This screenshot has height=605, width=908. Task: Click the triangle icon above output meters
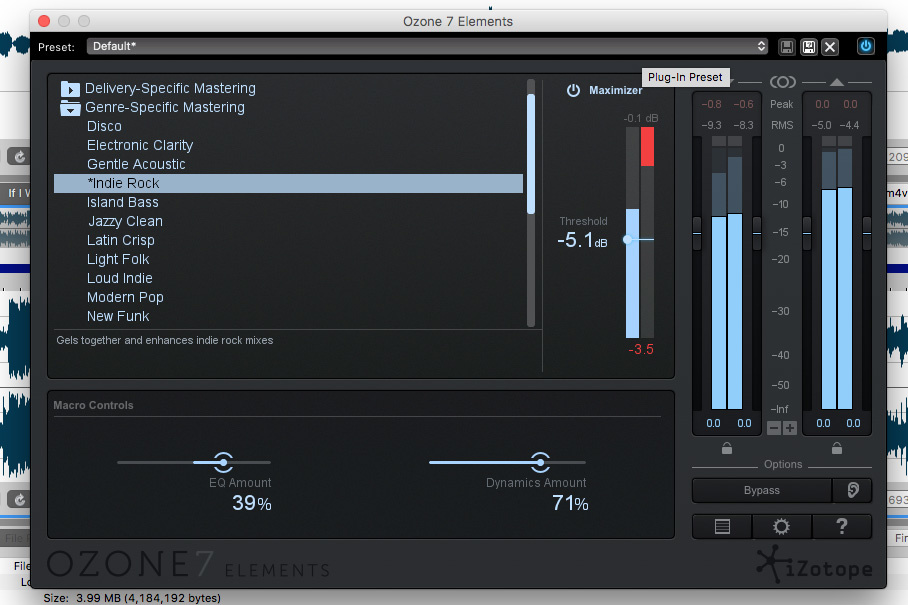point(836,82)
